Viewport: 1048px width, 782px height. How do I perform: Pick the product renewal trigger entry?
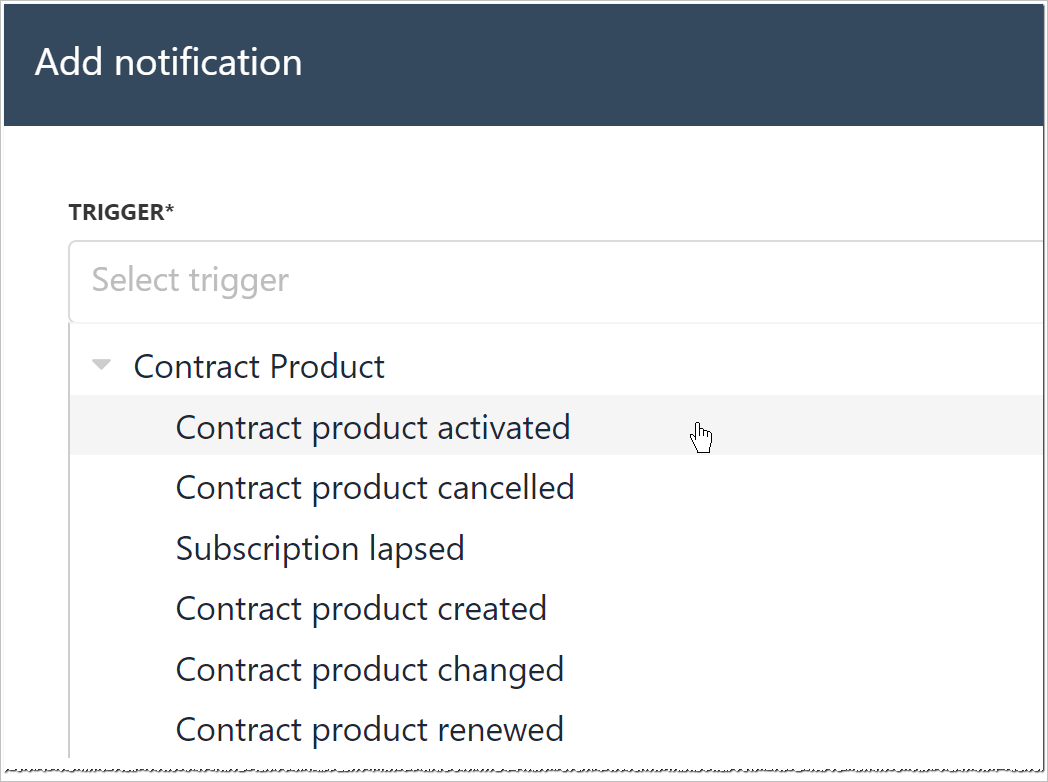pos(370,729)
